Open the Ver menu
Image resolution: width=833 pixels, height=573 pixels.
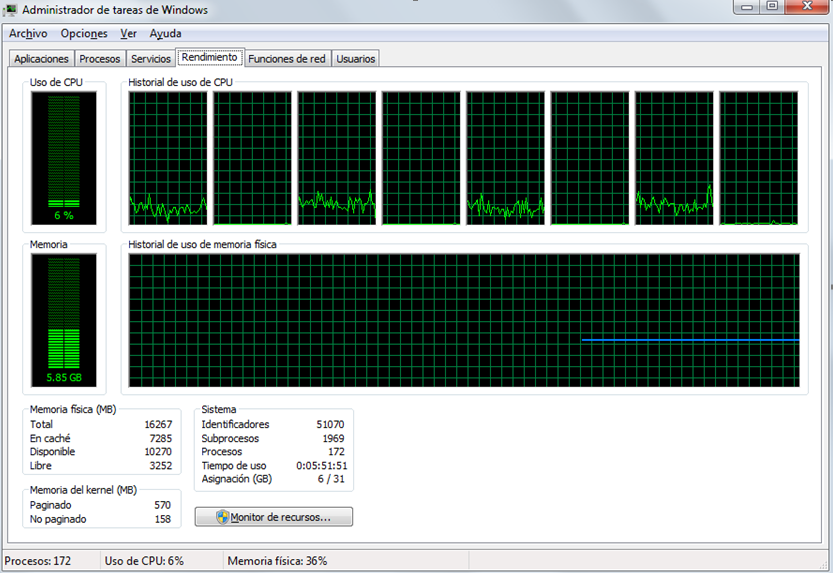point(129,33)
